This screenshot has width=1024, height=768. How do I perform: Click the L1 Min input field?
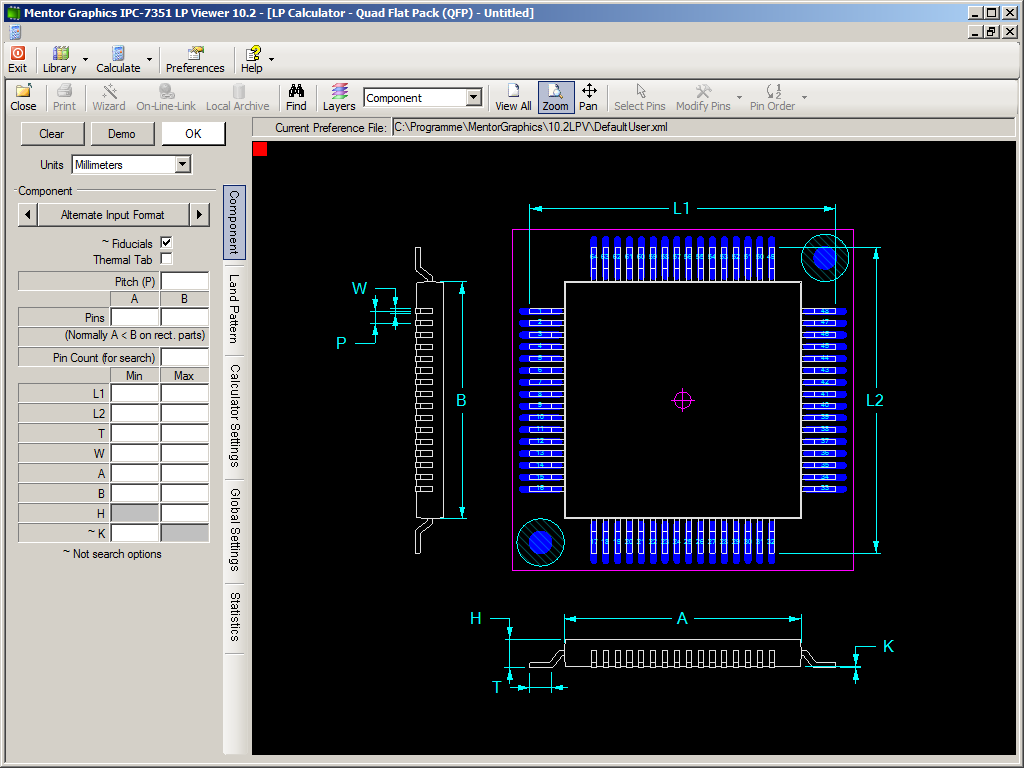click(135, 393)
